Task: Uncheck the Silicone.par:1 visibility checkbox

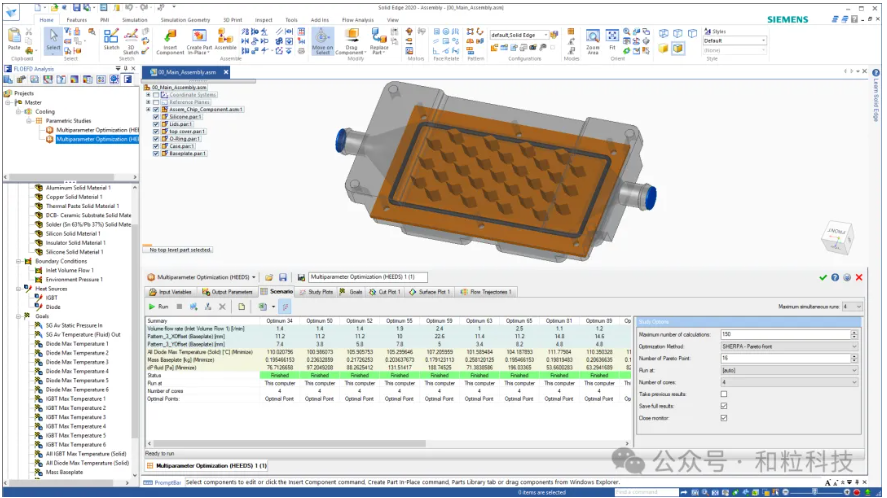Action: click(x=155, y=117)
